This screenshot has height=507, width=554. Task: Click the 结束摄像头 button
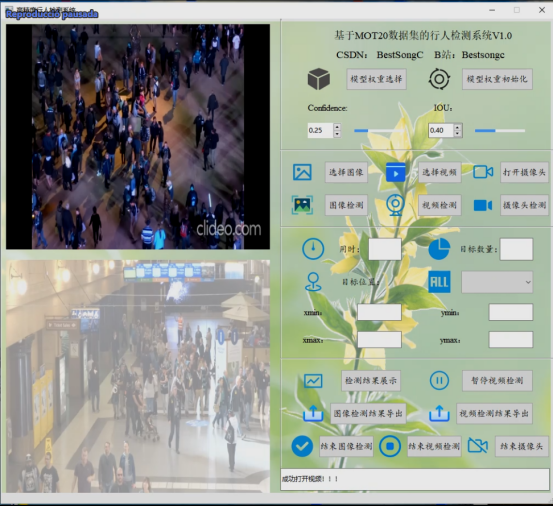pyautogui.click(x=521, y=447)
